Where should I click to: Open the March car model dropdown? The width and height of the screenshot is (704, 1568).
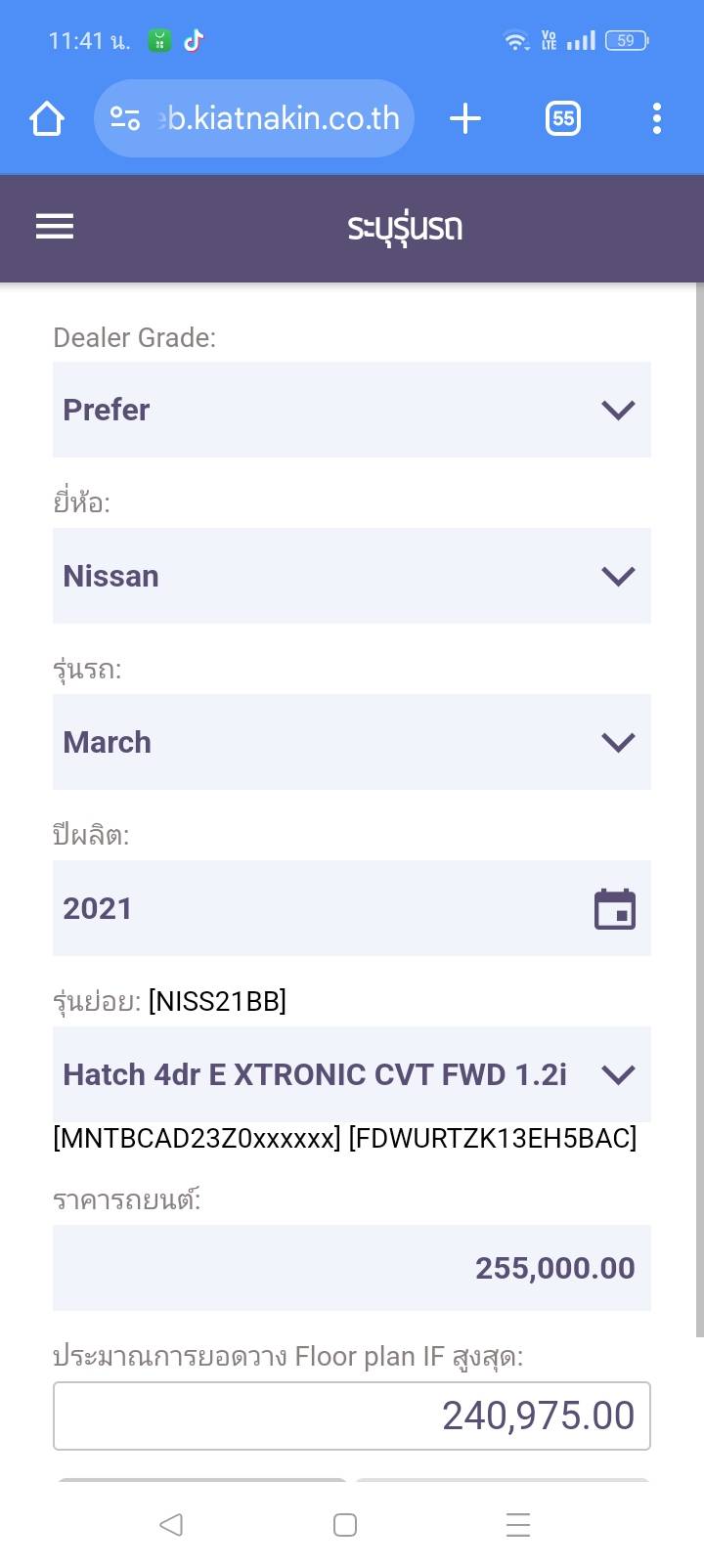click(352, 742)
